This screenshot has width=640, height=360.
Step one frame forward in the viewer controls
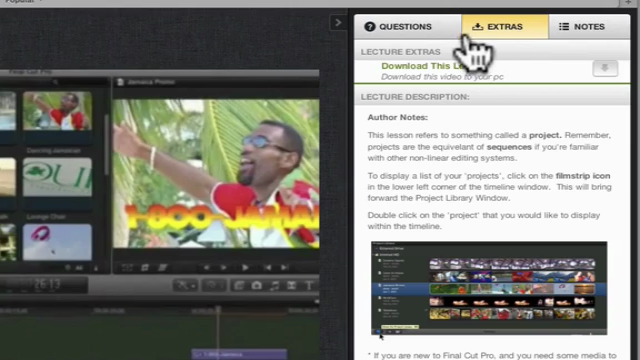tap(223, 268)
